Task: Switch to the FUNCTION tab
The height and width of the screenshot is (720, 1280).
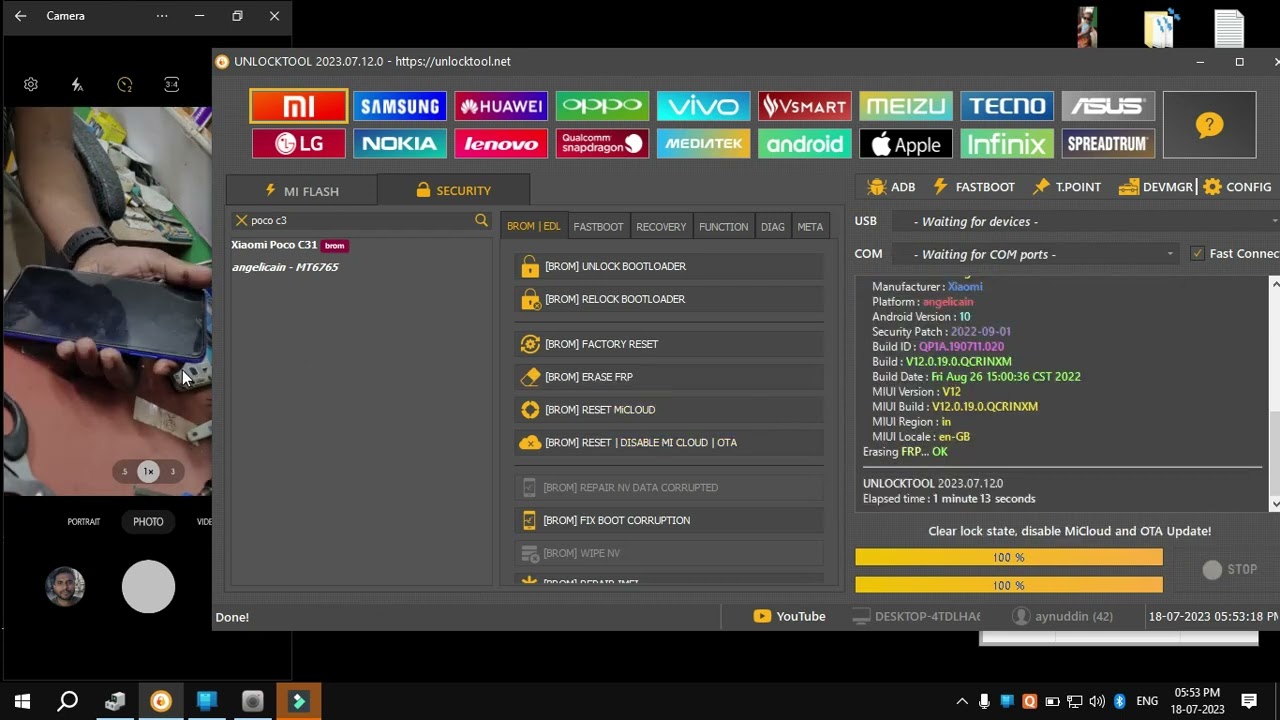Action: [723, 226]
